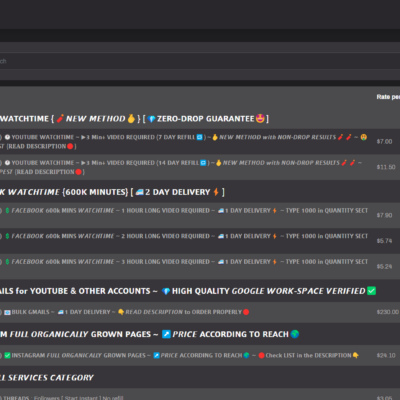Click the refill icon in 14 DAY REFILL row

point(203,163)
